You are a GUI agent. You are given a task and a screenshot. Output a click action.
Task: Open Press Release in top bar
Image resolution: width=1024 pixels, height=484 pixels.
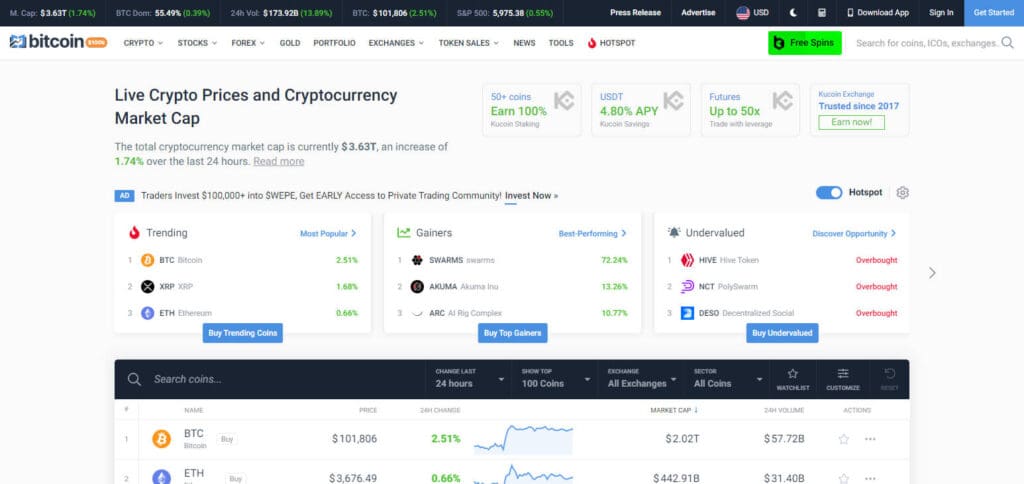point(635,12)
